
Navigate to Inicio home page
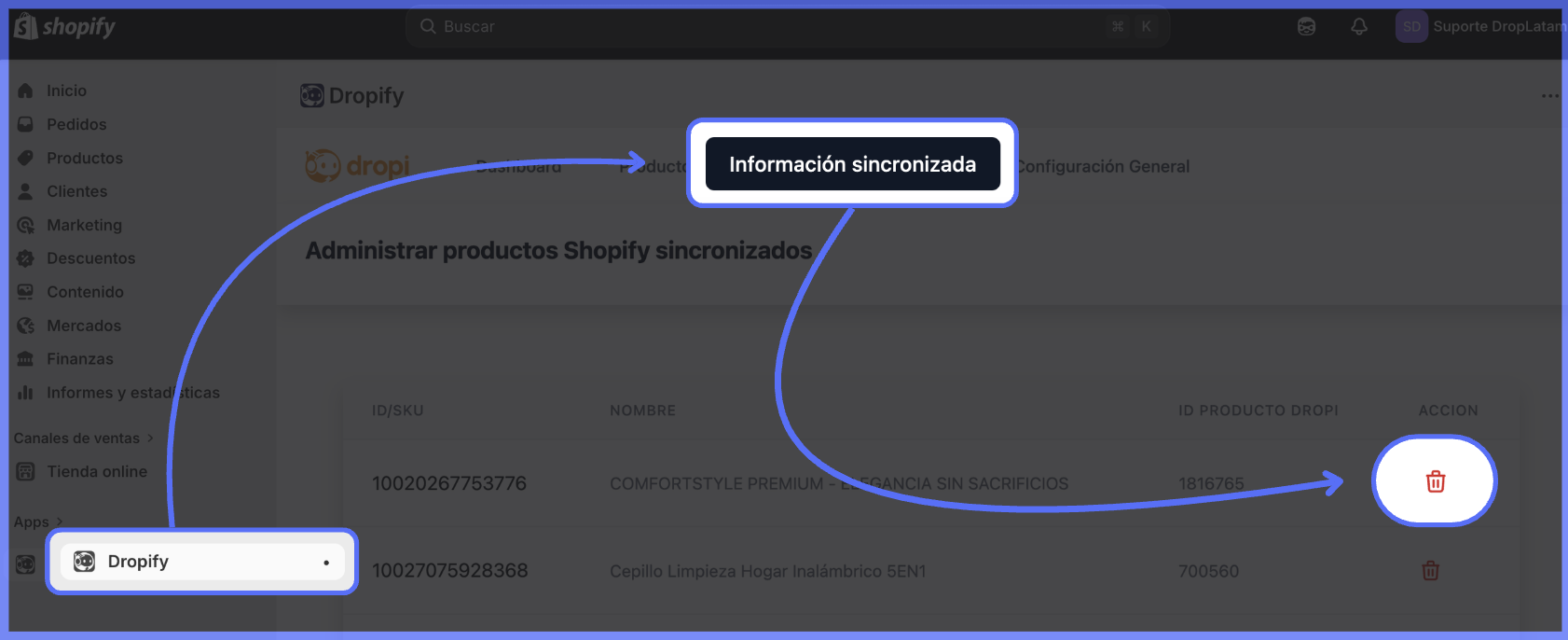[x=66, y=90]
